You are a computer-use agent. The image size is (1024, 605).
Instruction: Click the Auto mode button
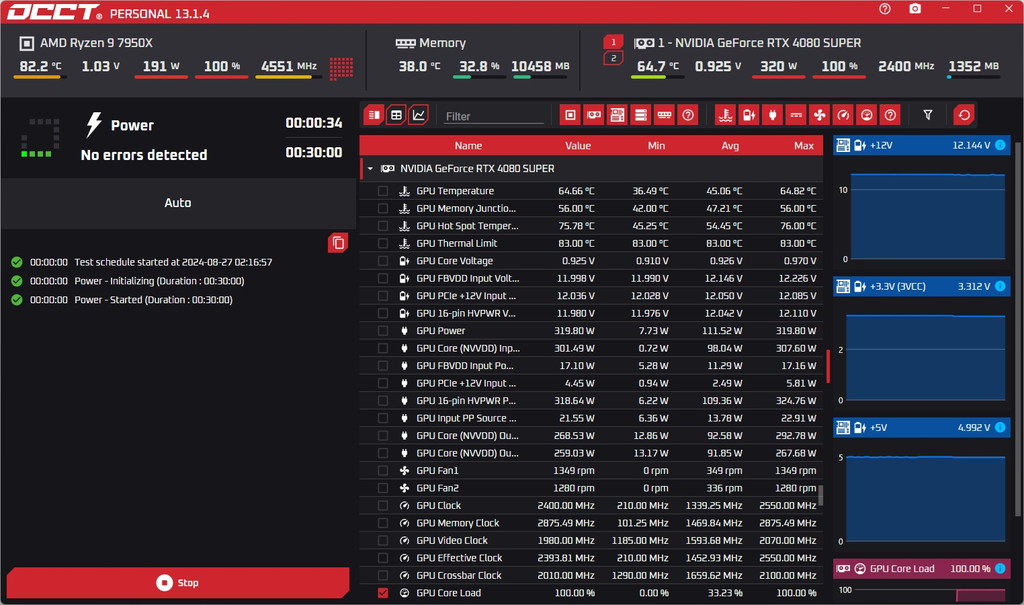178,203
